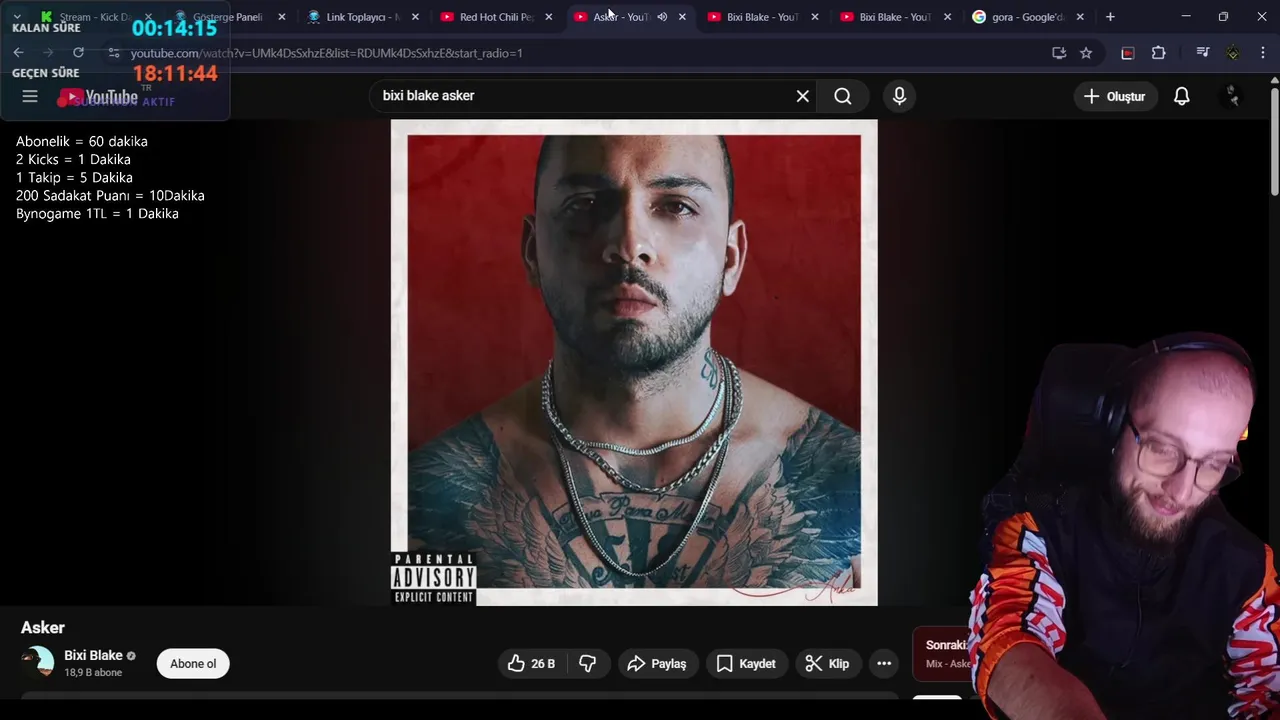Open the notifications bell
Screen dimensions: 1280x720
pos(1182,96)
